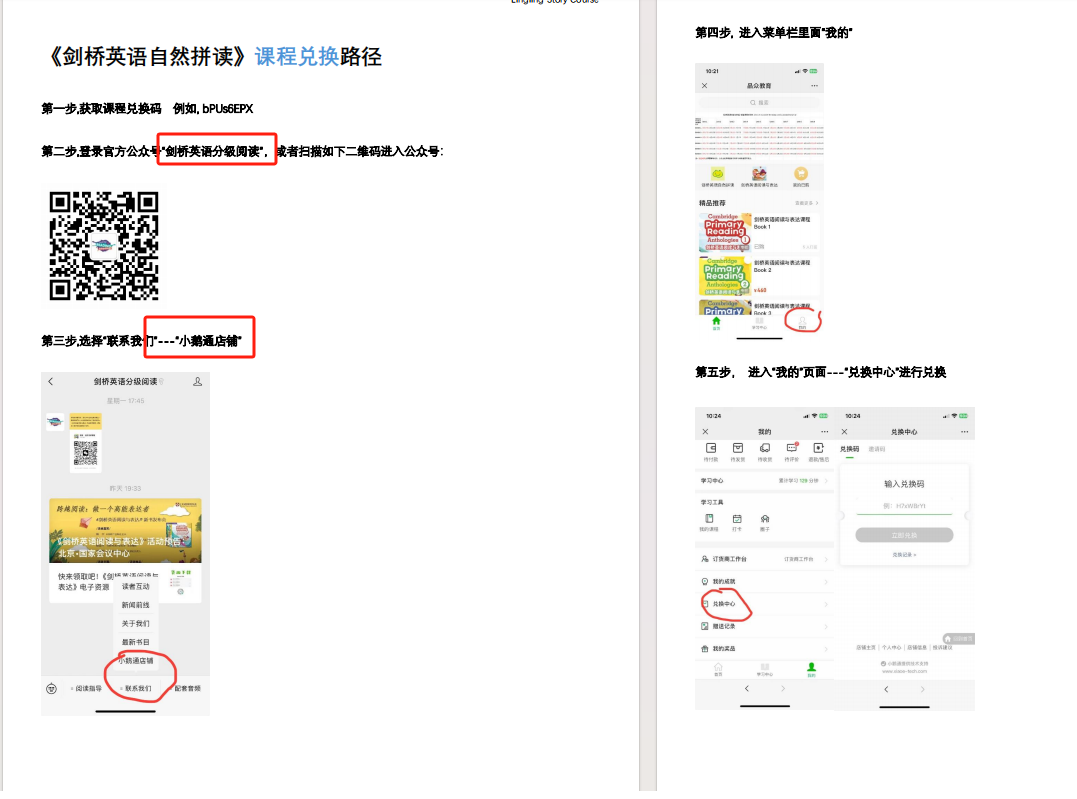Tap the sender avatar in the chat

(x=56, y=422)
